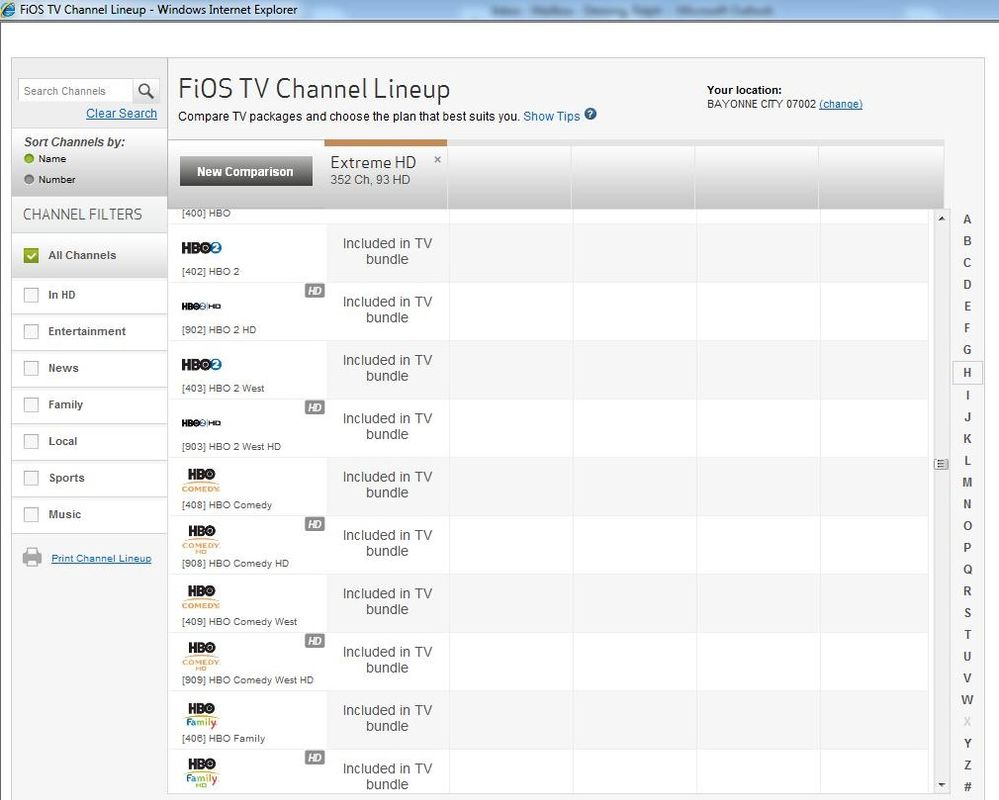Image resolution: width=999 pixels, height=800 pixels.
Task: Jump to channels starting with K
Action: pos(967,438)
